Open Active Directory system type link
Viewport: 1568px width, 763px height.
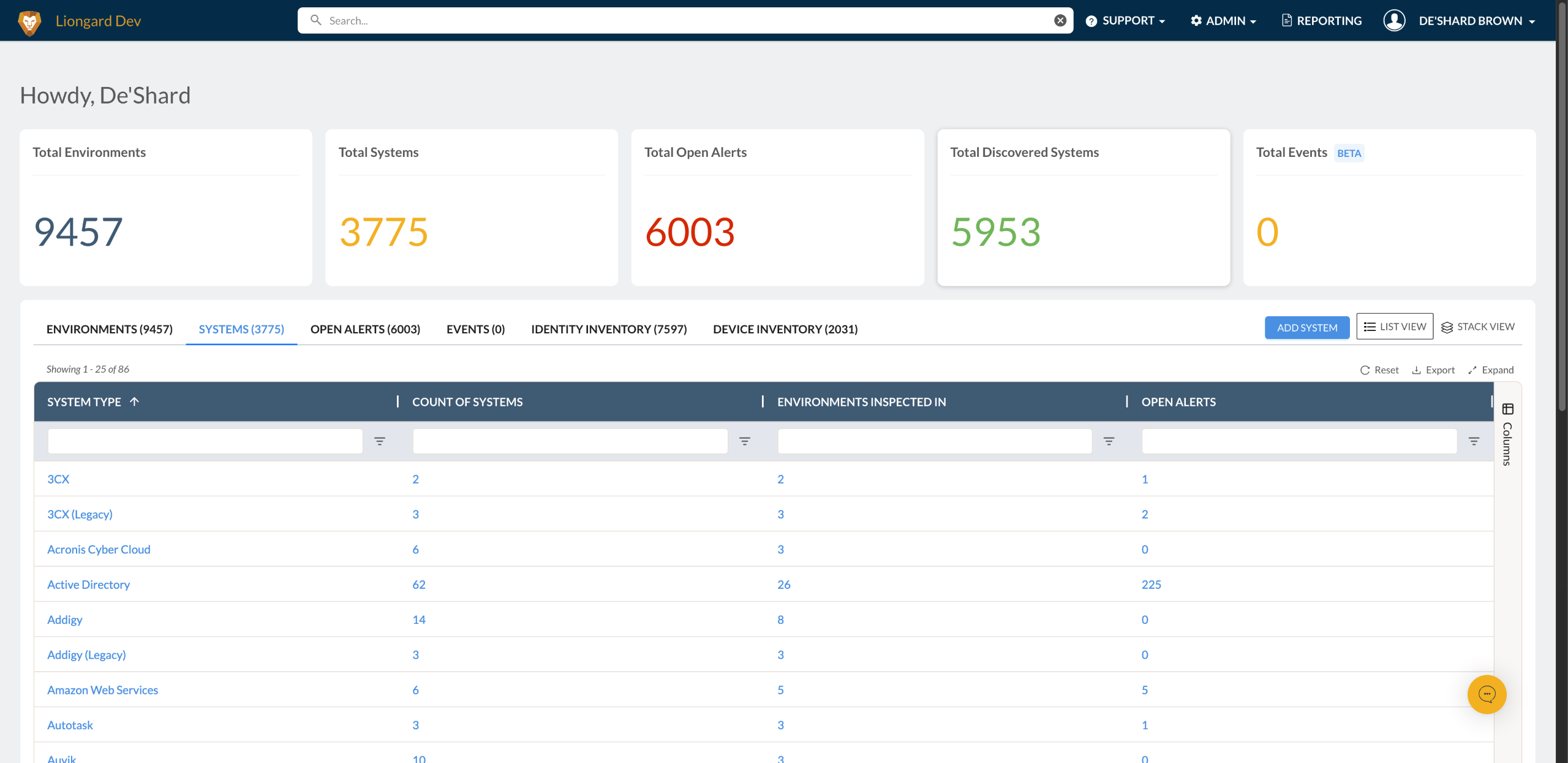point(88,585)
